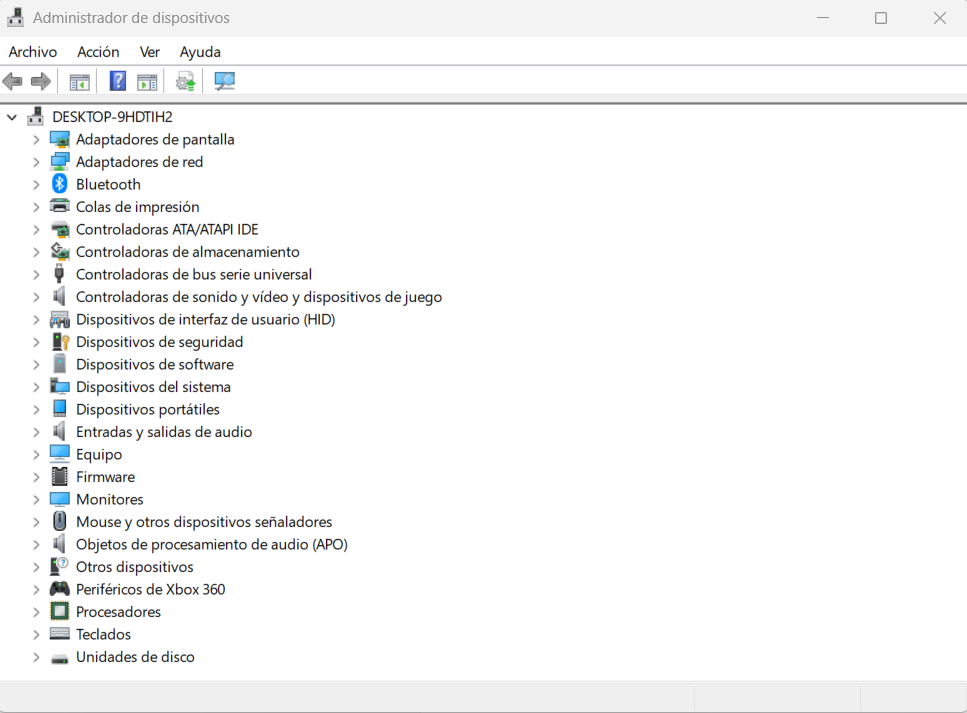
Task: Select Periféricos de Xbox 360 label
Action: pos(150,589)
